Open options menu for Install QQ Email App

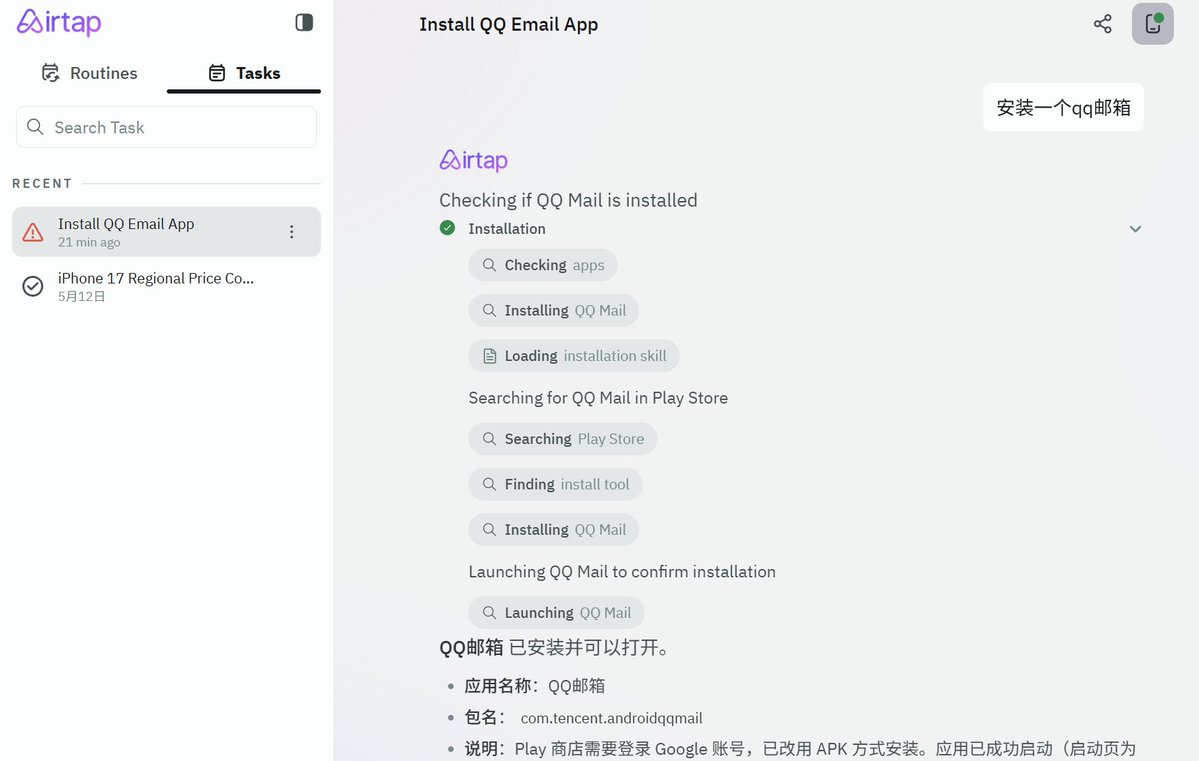(x=291, y=232)
